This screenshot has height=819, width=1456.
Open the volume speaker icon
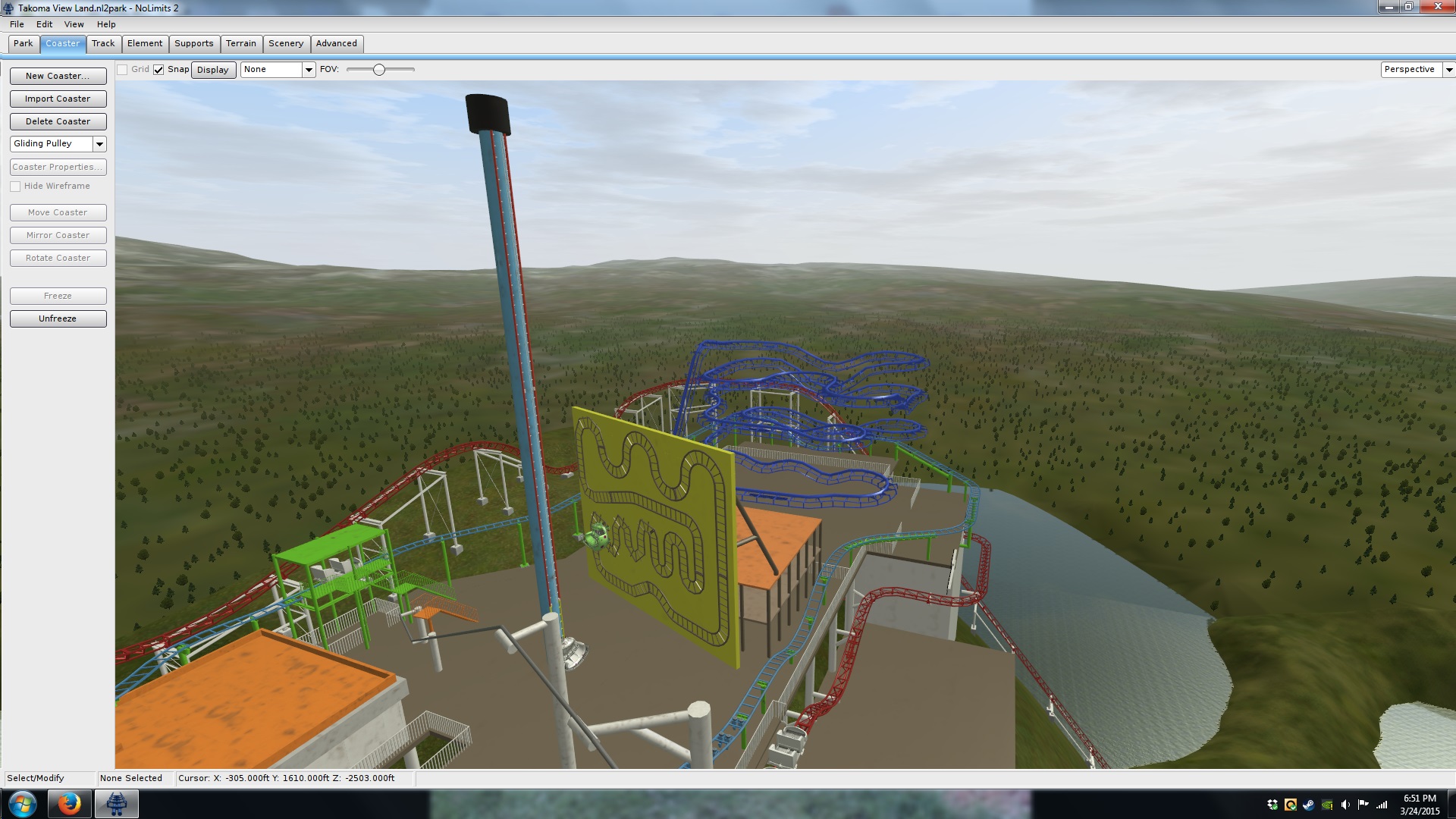point(1345,805)
